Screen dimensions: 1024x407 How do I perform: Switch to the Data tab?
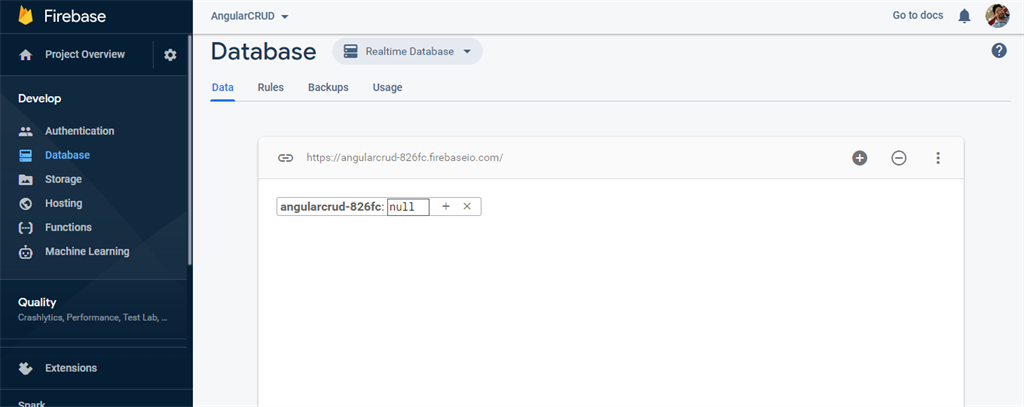click(x=223, y=88)
